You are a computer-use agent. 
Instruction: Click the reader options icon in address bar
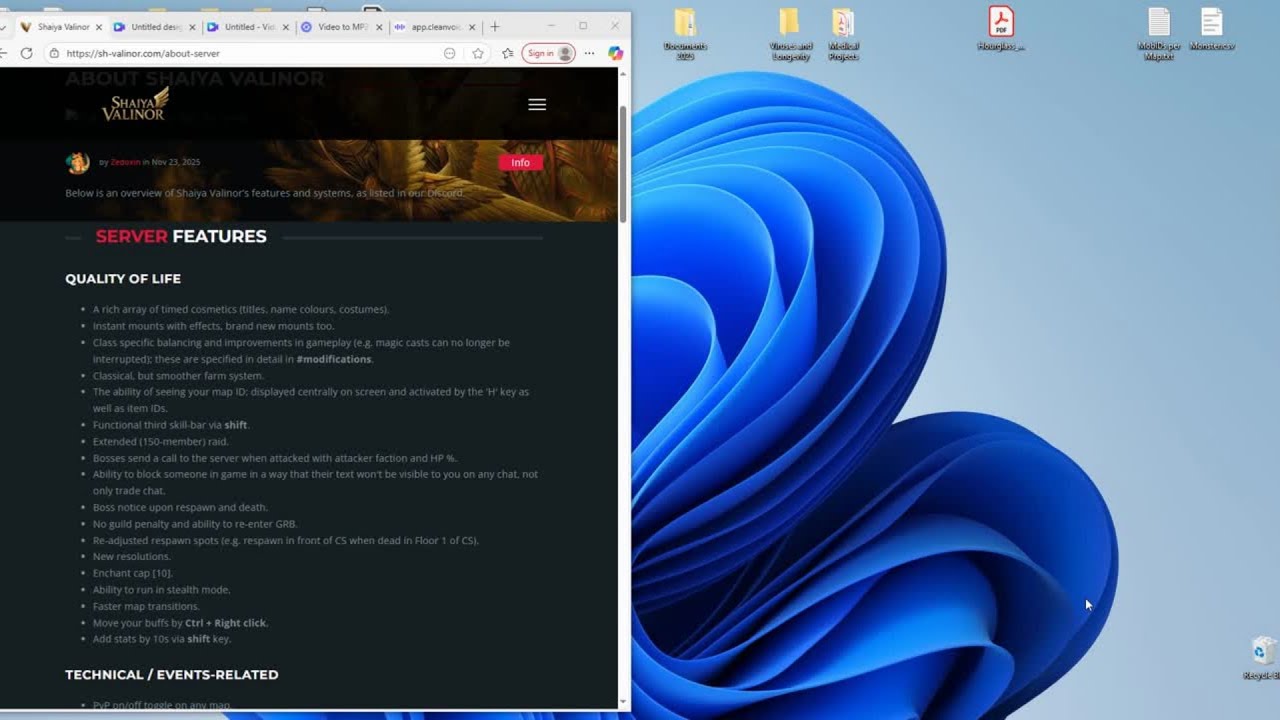[450, 53]
